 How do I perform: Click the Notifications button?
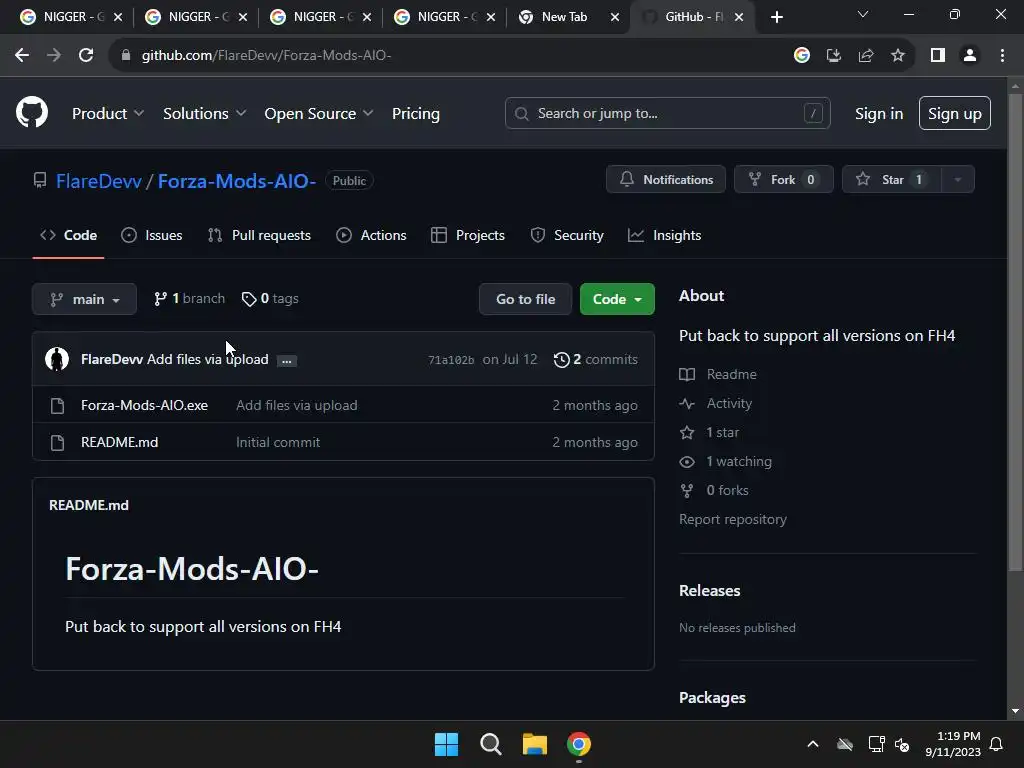(665, 180)
